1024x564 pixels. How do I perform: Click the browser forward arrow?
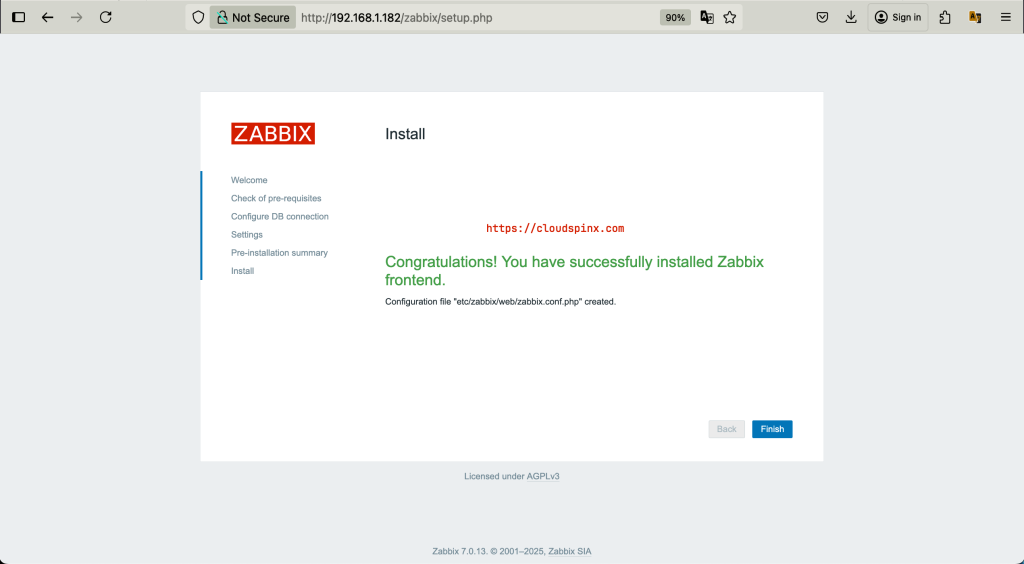click(76, 18)
